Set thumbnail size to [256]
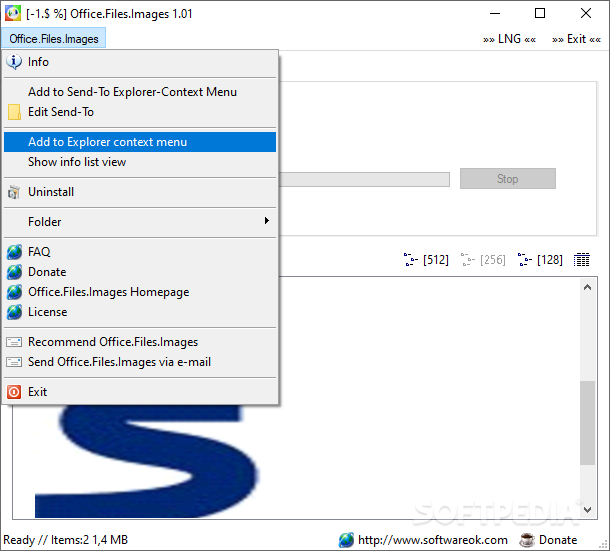Viewport: 610px width, 551px height. pos(483,260)
